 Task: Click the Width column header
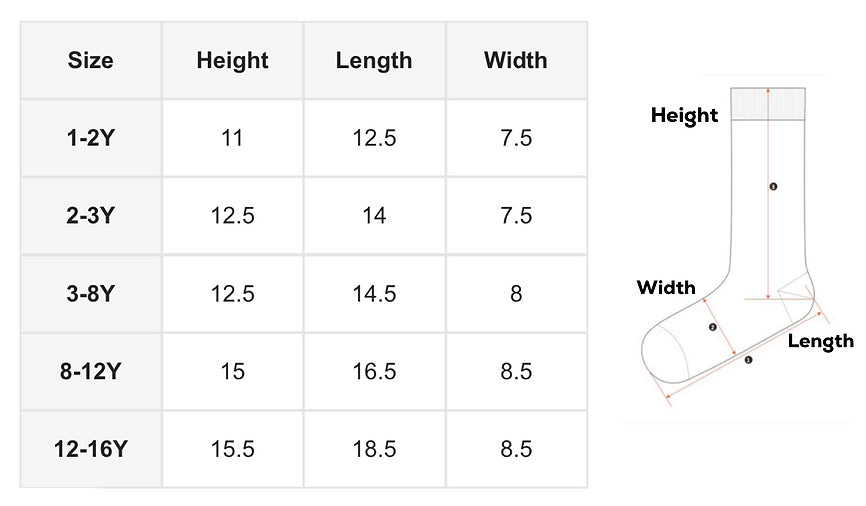pos(516,60)
